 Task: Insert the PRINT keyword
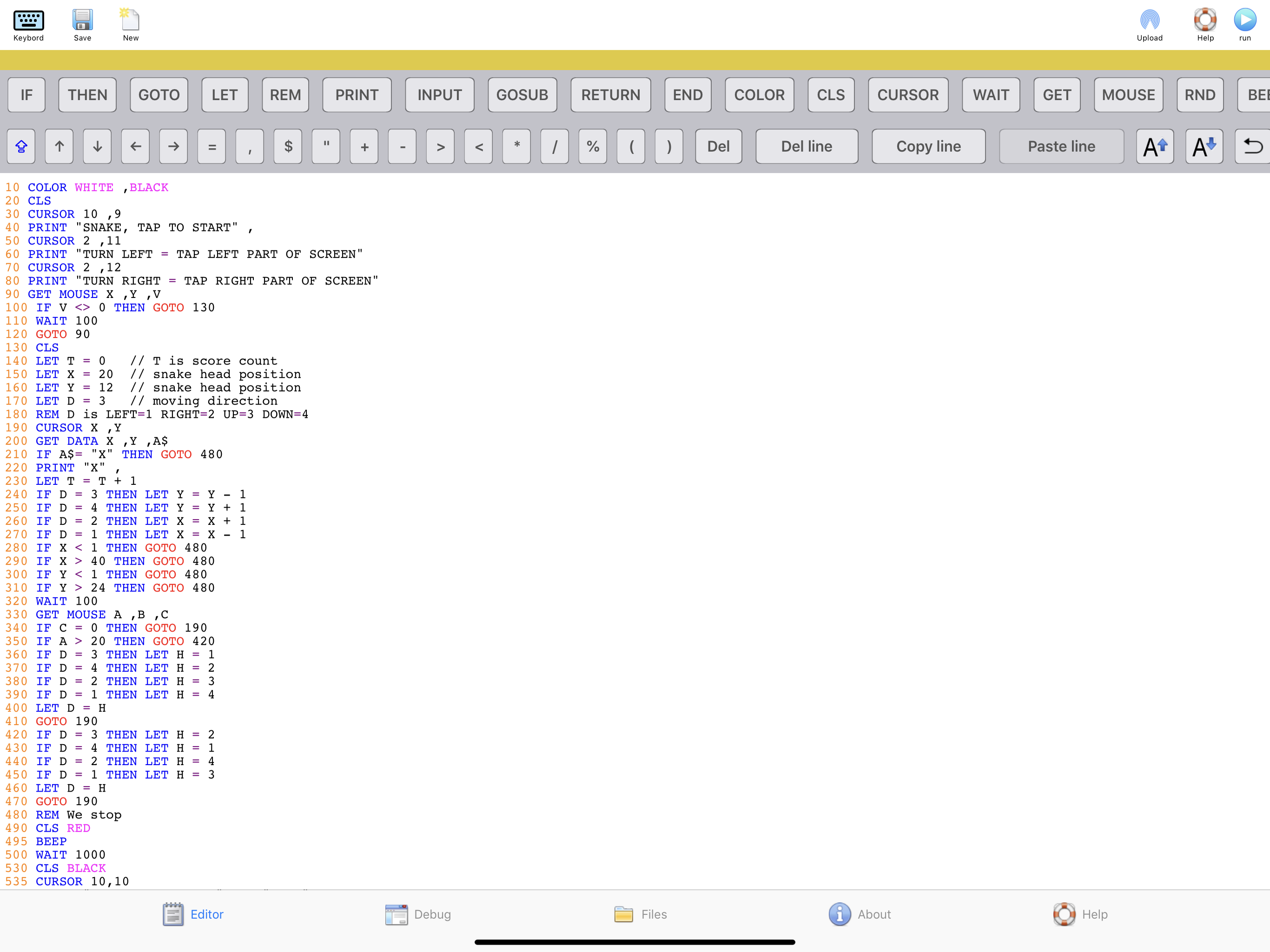click(357, 95)
